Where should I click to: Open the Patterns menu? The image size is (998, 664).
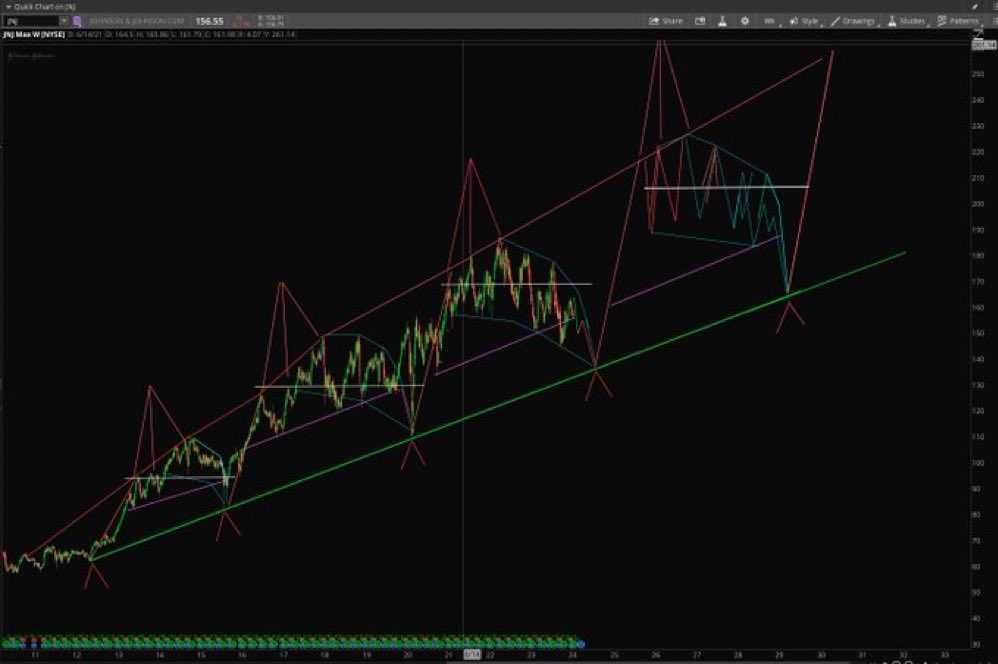(959, 21)
